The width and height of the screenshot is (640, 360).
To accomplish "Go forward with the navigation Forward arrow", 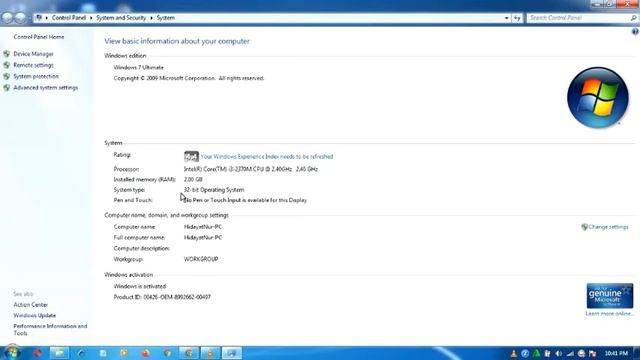I will (x=20, y=18).
